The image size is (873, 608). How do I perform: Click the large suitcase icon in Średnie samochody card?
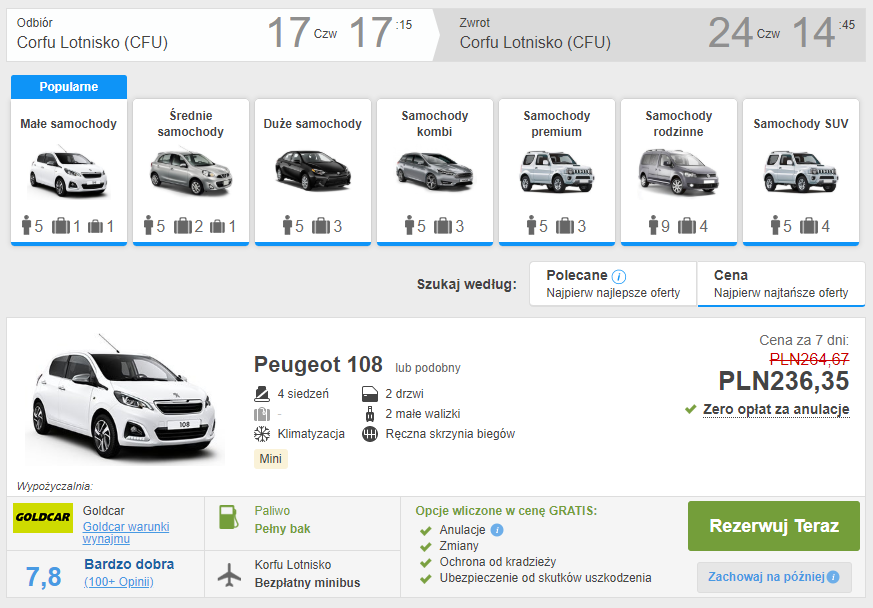point(183,226)
